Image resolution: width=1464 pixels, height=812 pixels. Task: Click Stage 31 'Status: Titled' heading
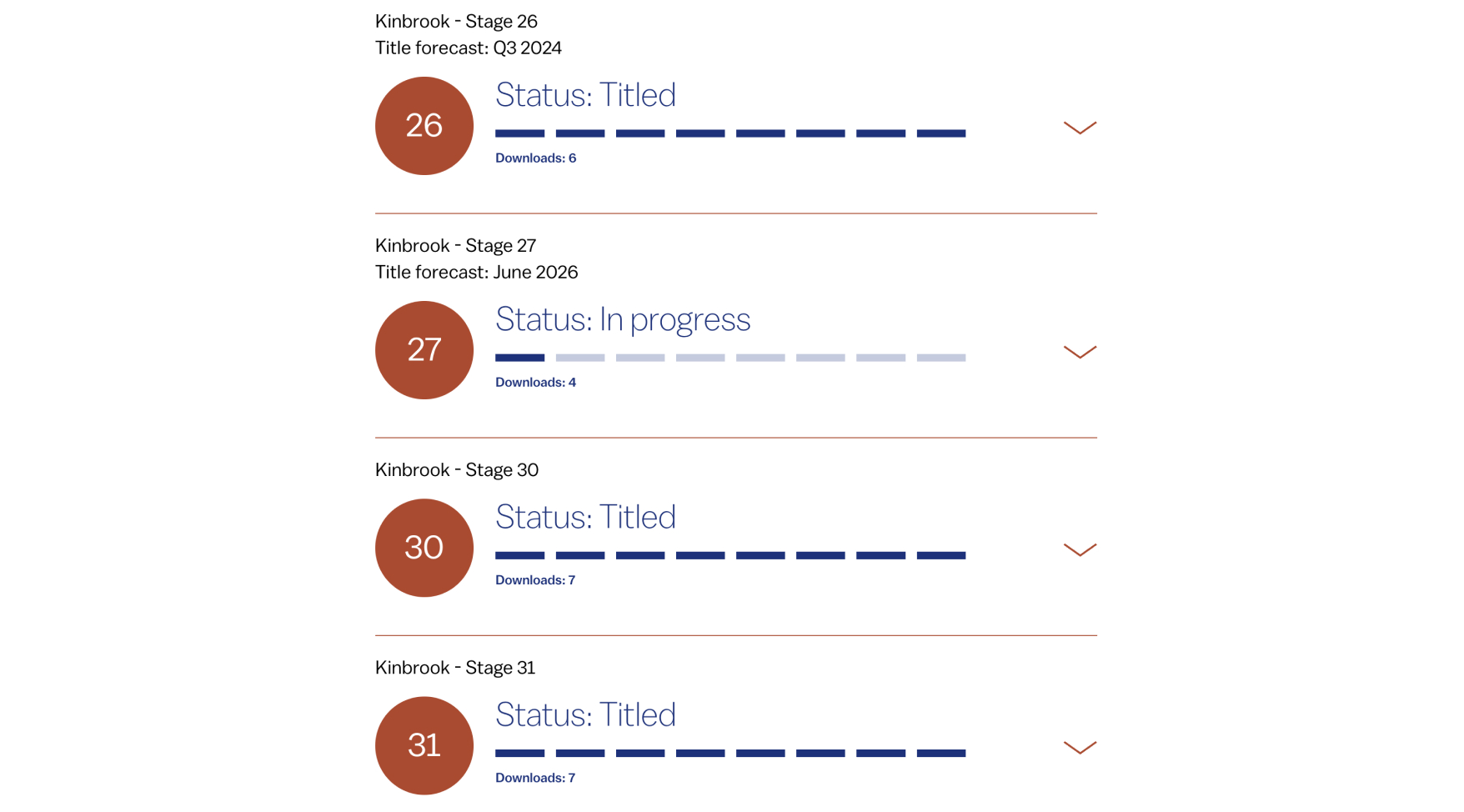coord(585,714)
